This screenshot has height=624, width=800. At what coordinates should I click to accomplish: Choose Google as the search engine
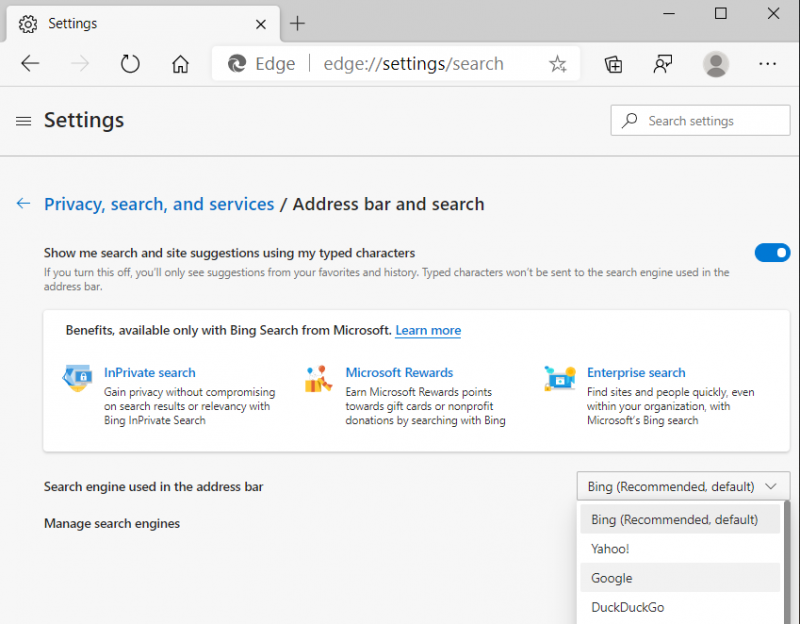[680, 578]
